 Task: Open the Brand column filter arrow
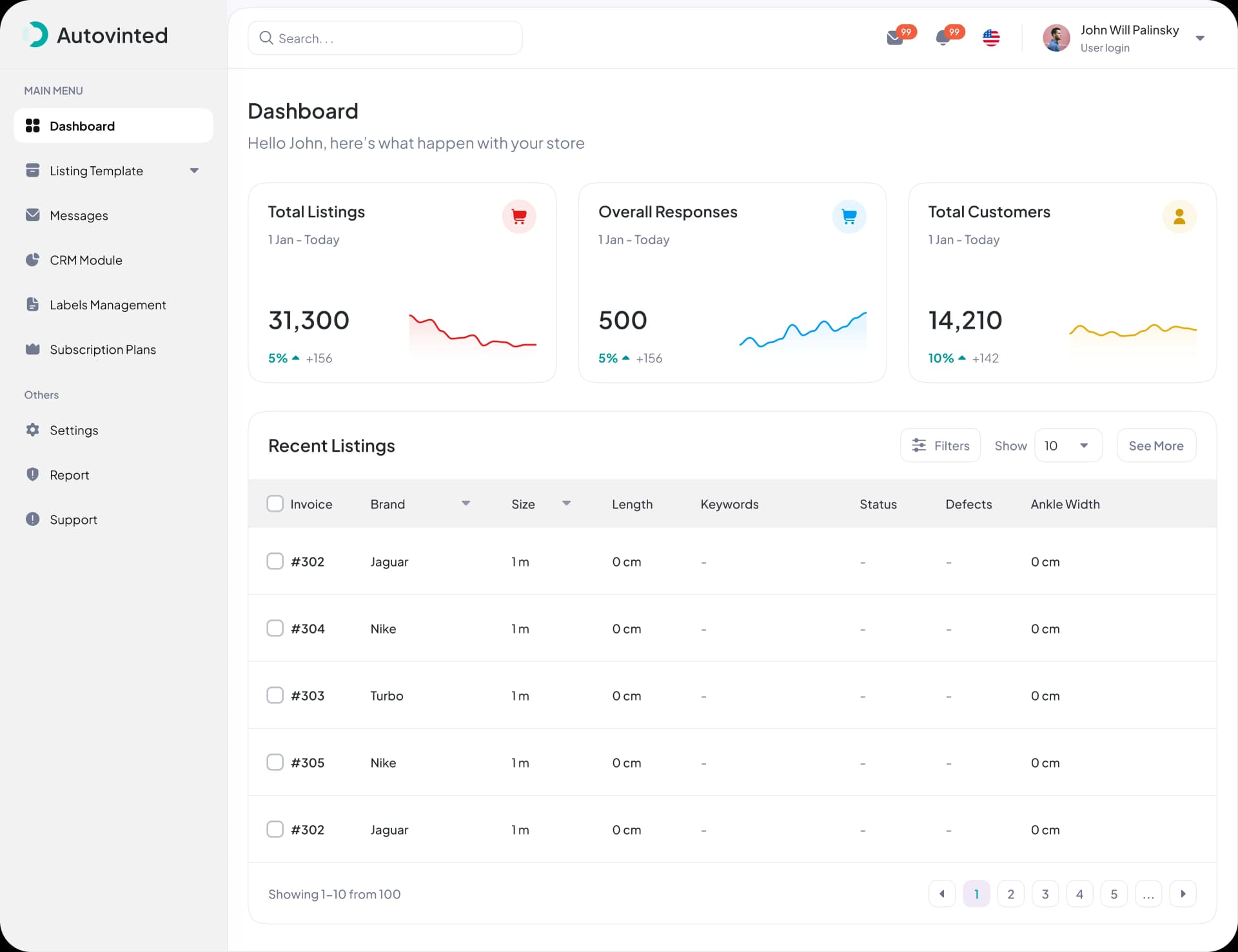pos(466,503)
